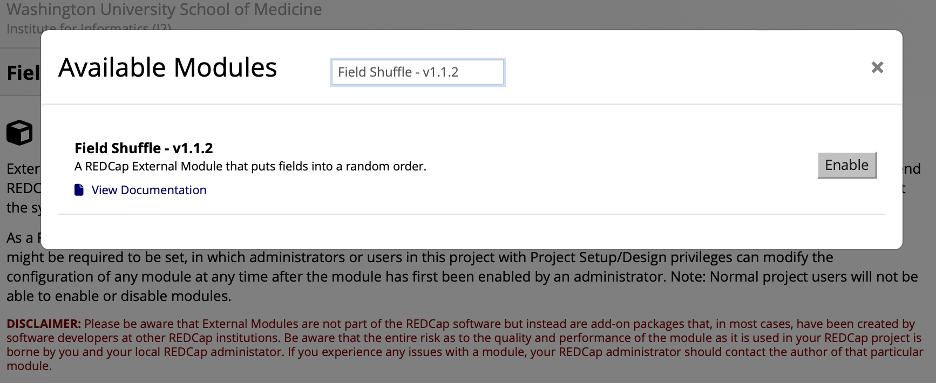Focus the module search field
The height and width of the screenshot is (384, 936).
pos(417,72)
